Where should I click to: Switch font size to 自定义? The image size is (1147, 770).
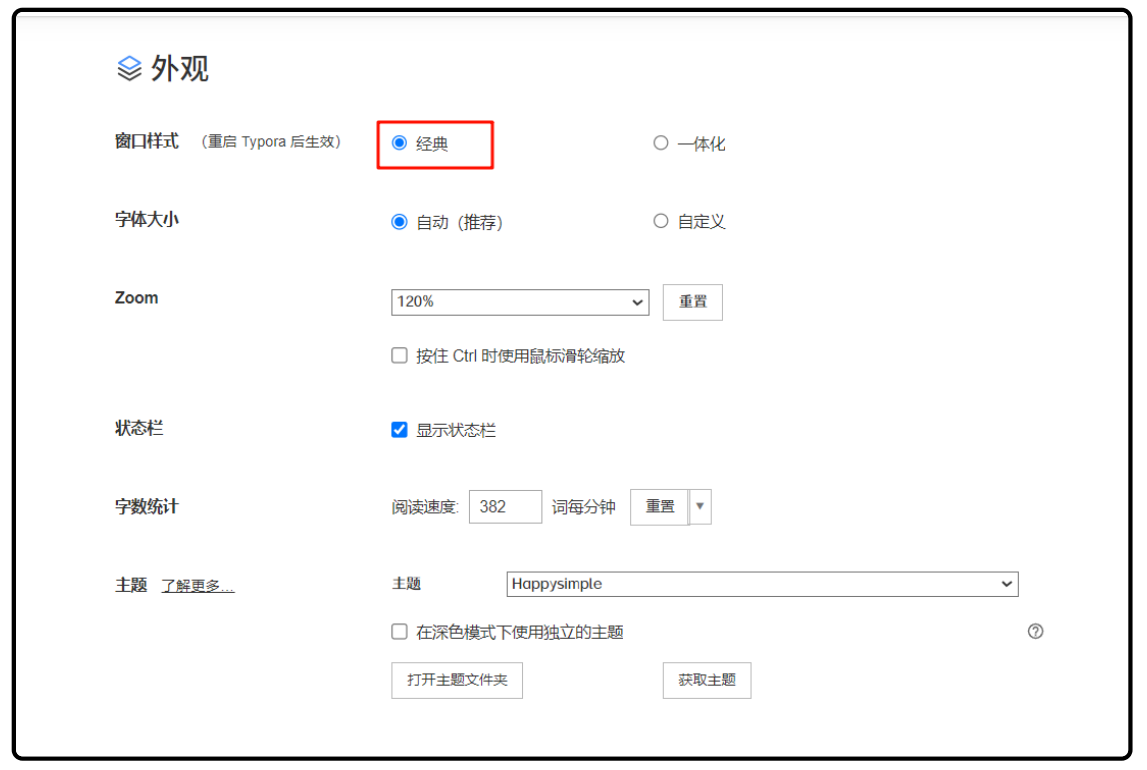(x=660, y=221)
